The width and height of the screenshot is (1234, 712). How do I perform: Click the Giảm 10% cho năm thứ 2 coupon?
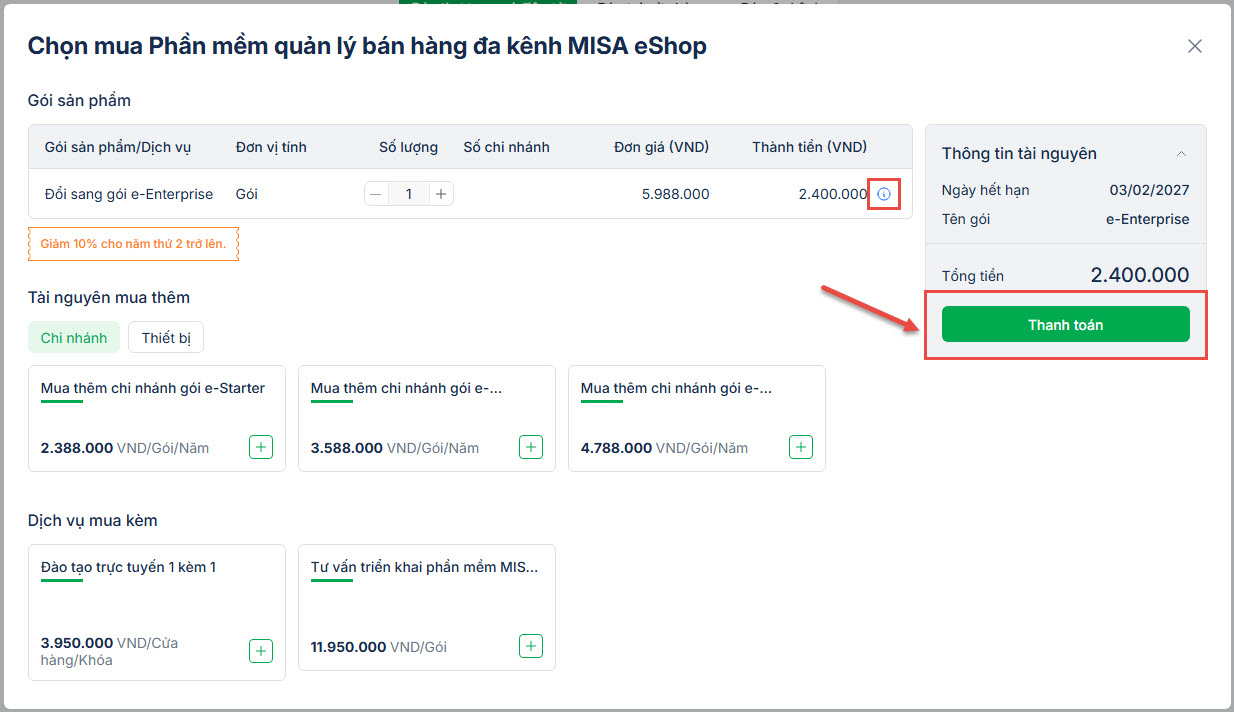(x=133, y=244)
